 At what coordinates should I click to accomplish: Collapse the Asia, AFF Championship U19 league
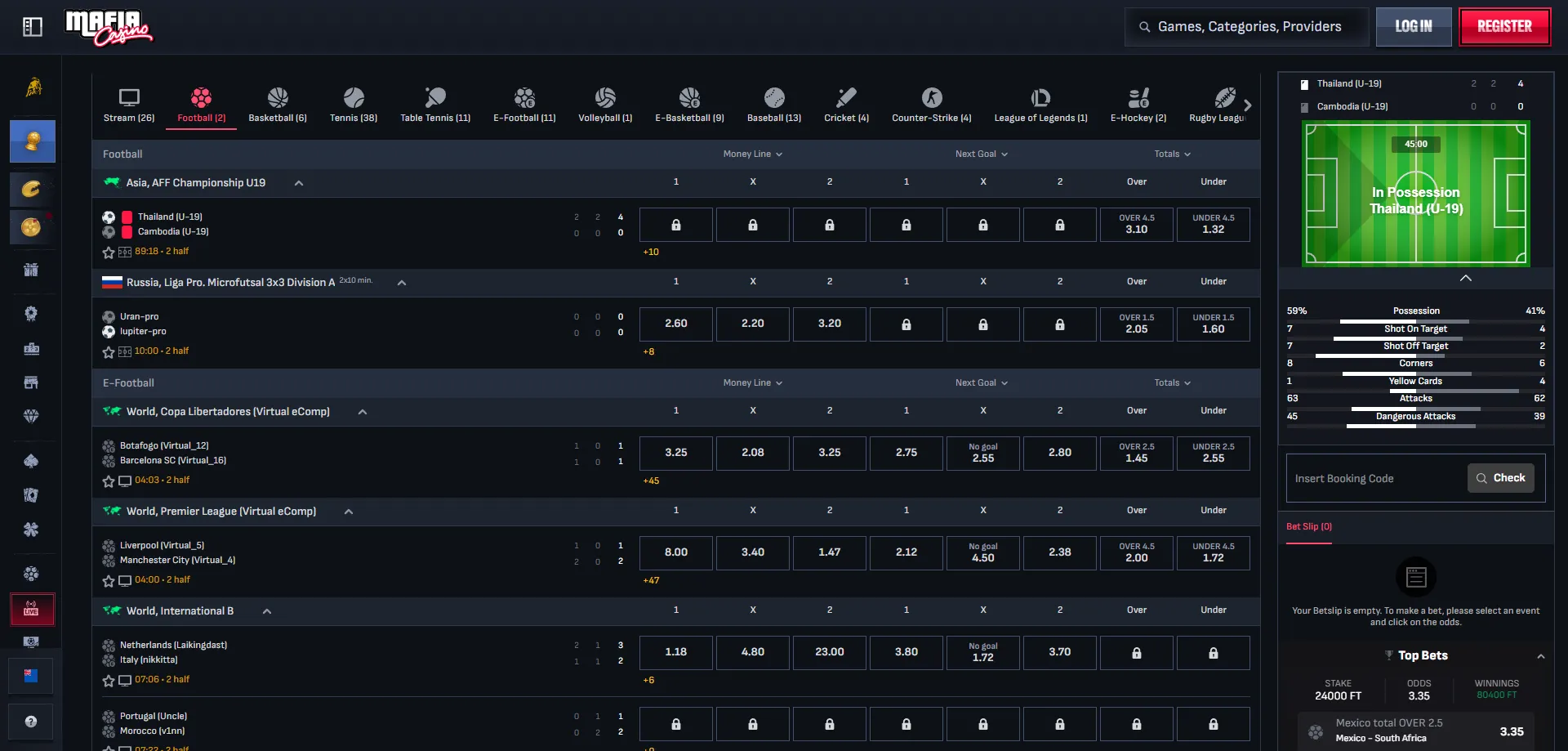click(299, 183)
